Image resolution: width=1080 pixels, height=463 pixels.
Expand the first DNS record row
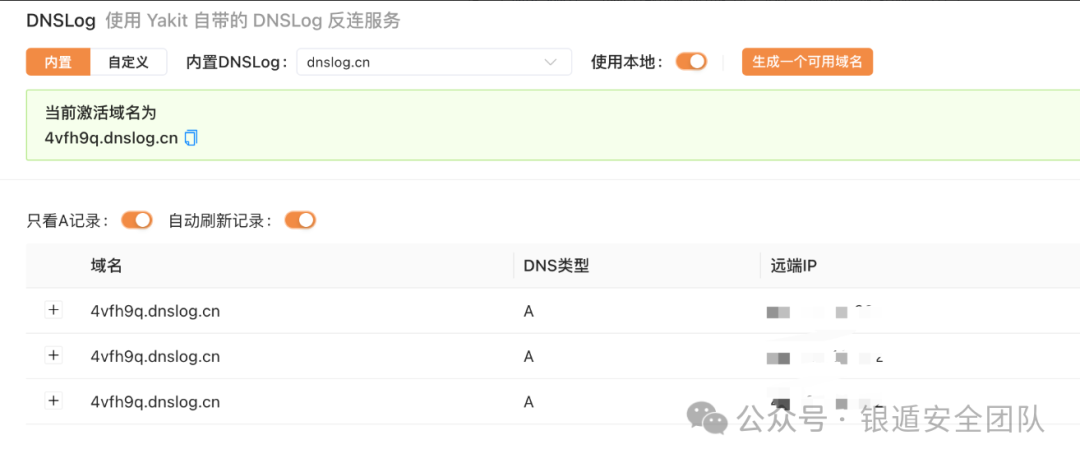pos(54,310)
